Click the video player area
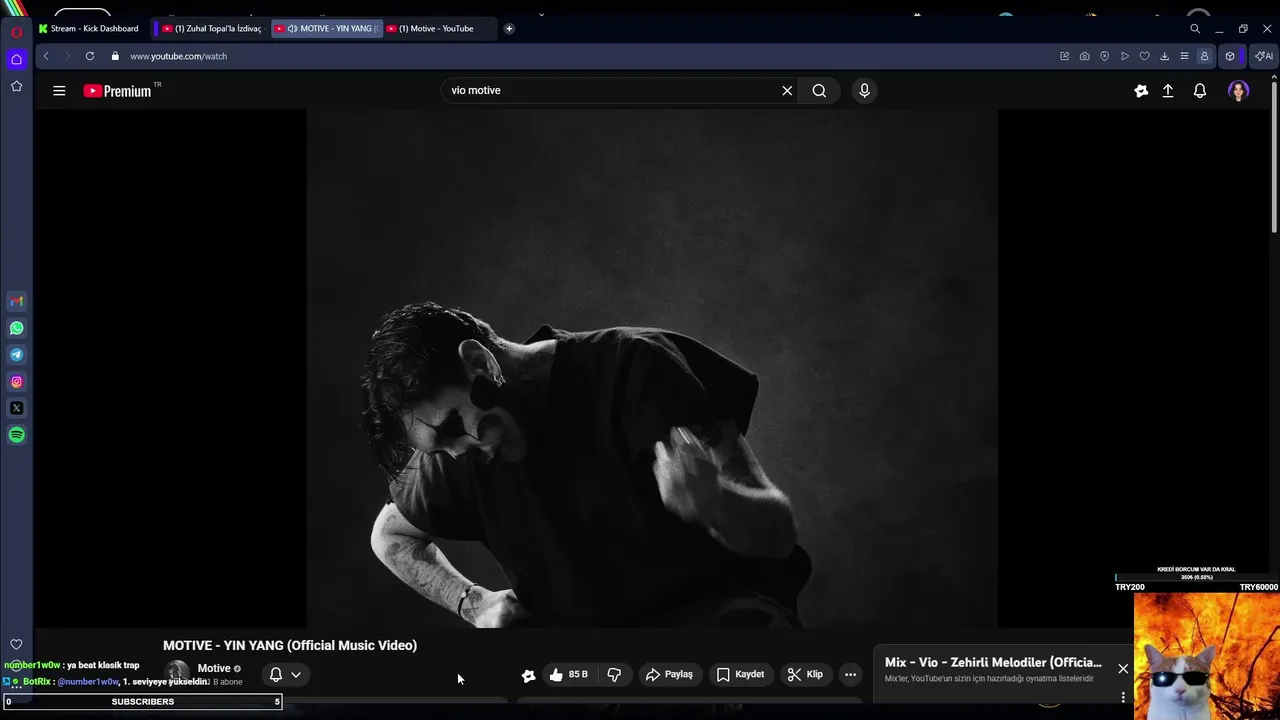The image size is (1280, 720). point(652,368)
